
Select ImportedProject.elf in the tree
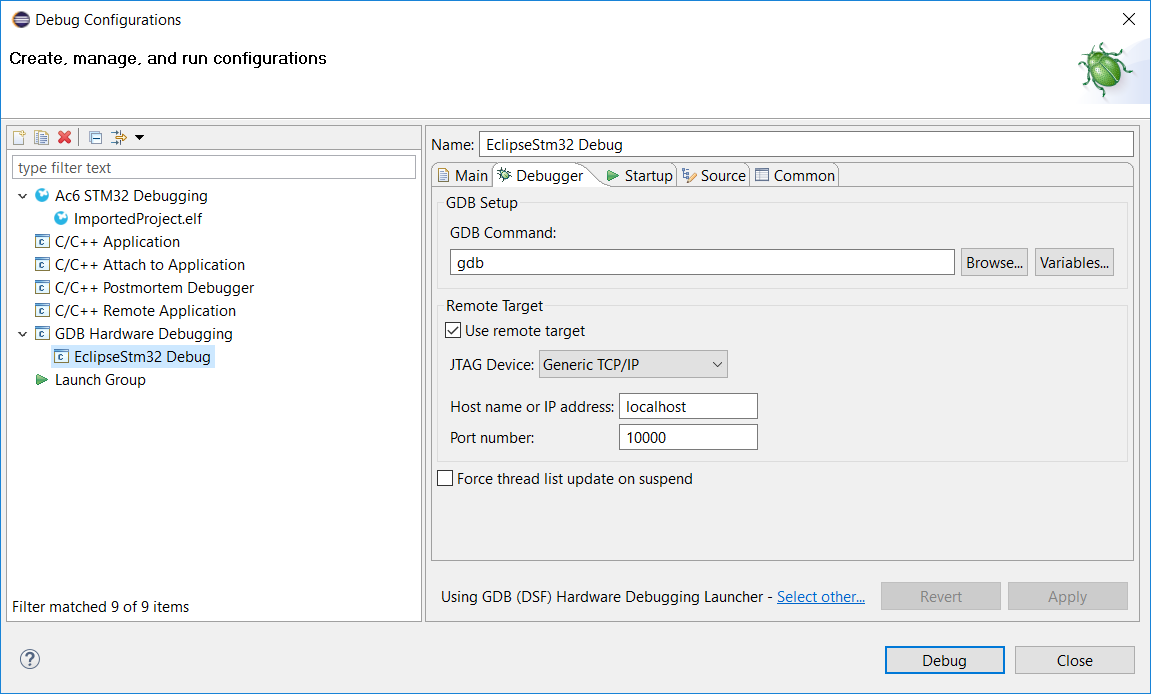(x=138, y=218)
